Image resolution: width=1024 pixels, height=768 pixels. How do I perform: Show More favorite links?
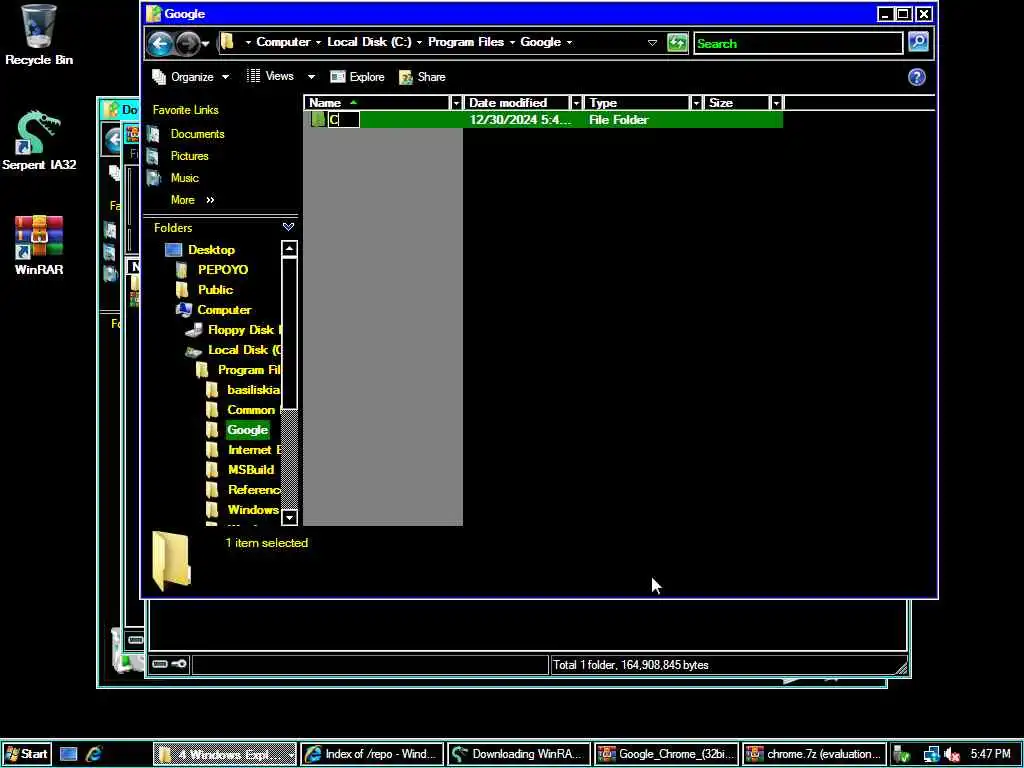(x=192, y=200)
